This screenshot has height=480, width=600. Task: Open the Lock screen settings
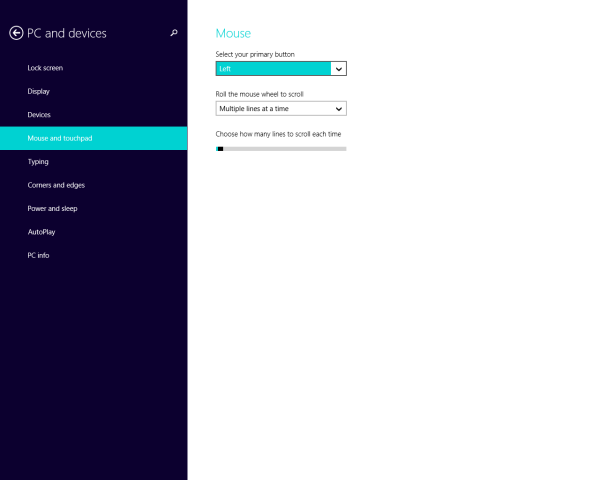click(x=93, y=68)
